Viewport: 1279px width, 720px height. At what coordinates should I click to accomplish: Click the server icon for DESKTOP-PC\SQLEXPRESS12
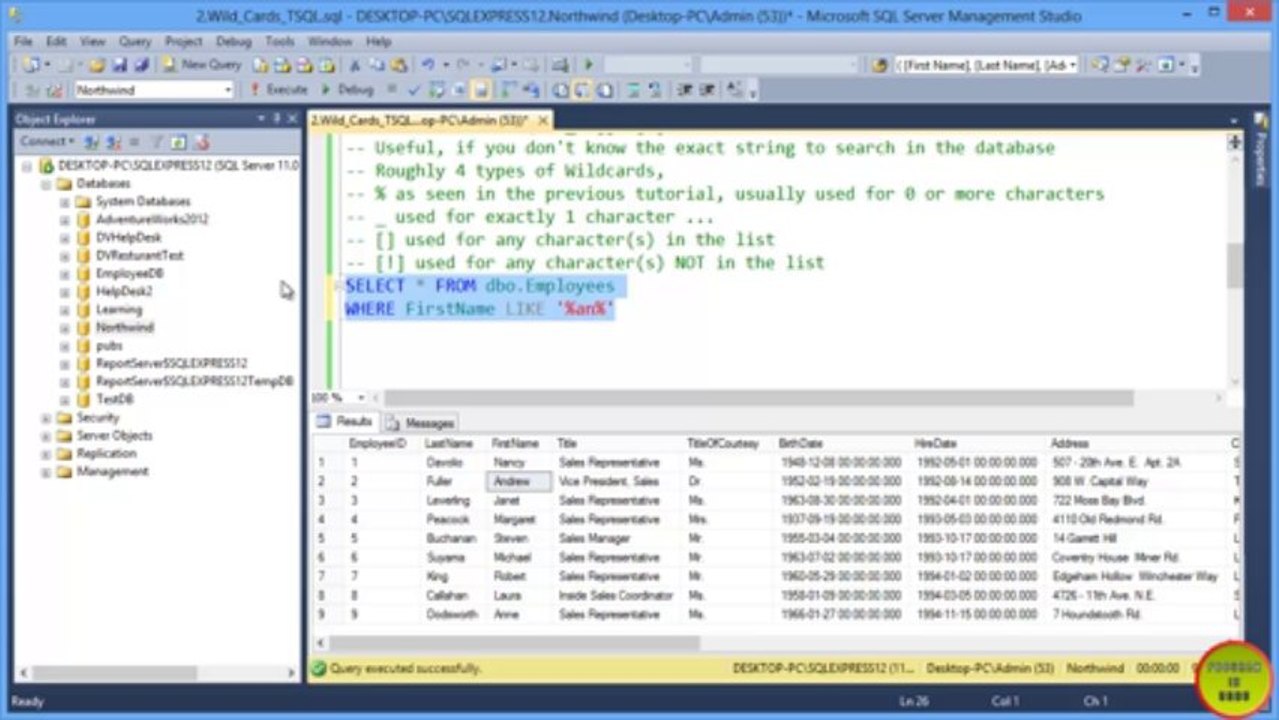[x=46, y=165]
